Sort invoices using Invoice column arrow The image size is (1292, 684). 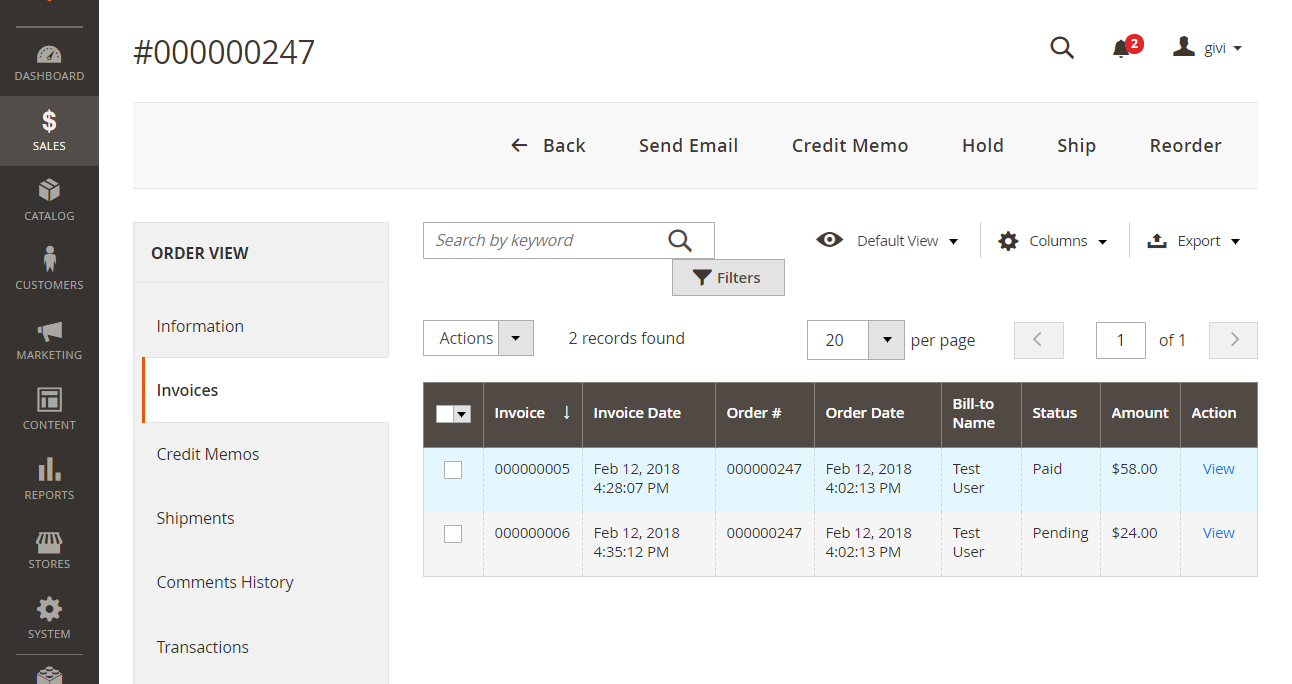566,412
